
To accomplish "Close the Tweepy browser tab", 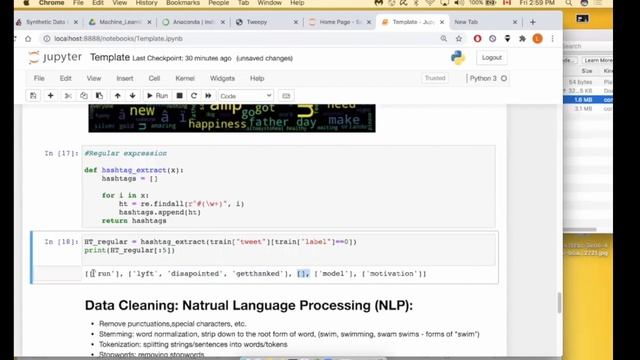I will pyautogui.click(x=296, y=22).
